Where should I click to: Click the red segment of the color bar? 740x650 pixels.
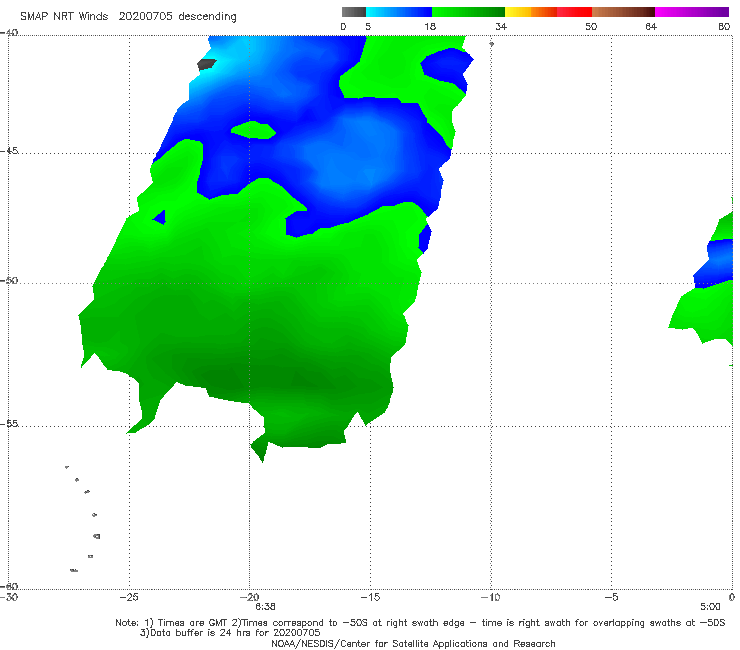click(x=574, y=12)
